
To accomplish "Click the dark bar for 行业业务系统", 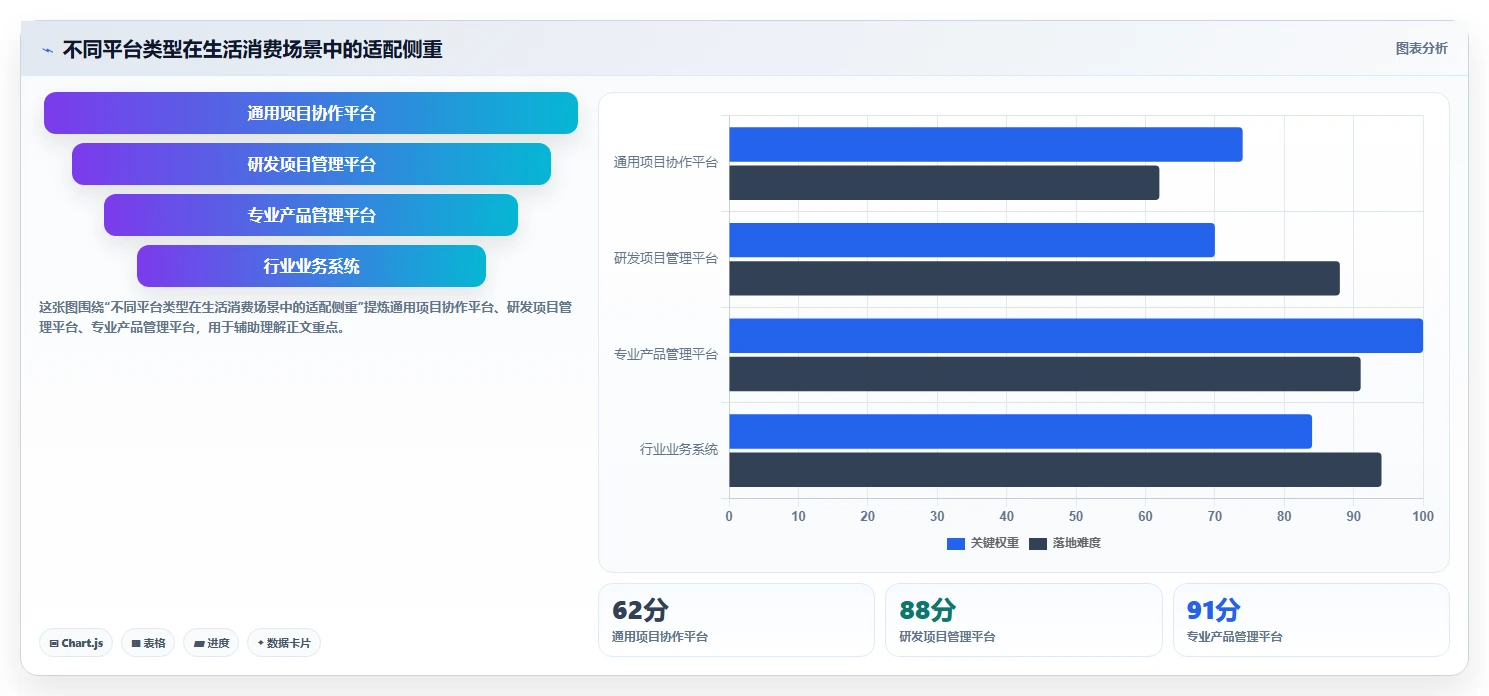I will click(1055, 470).
